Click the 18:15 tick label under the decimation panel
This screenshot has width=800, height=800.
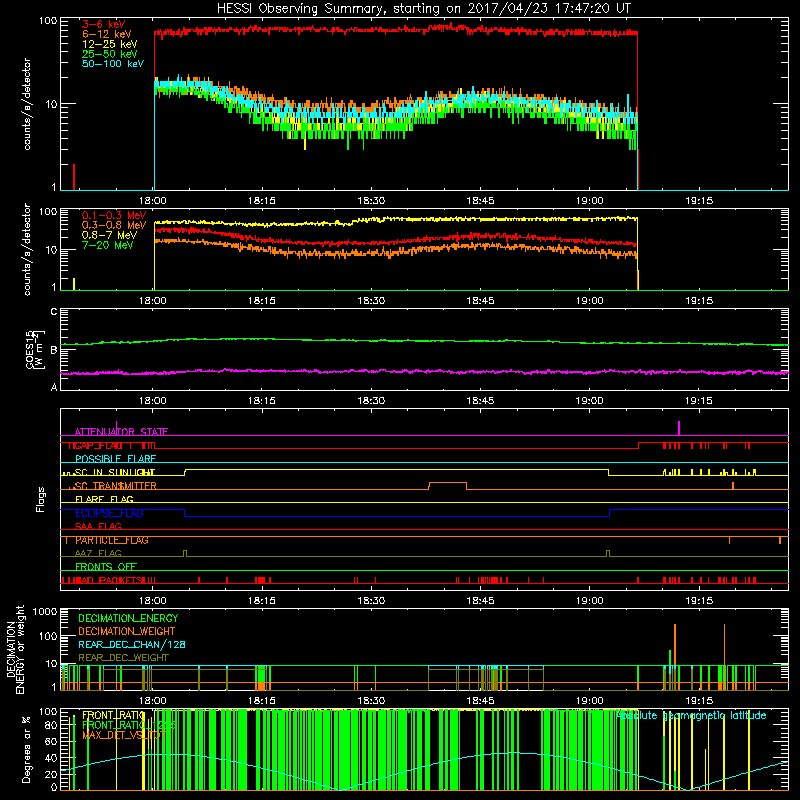coord(262,701)
